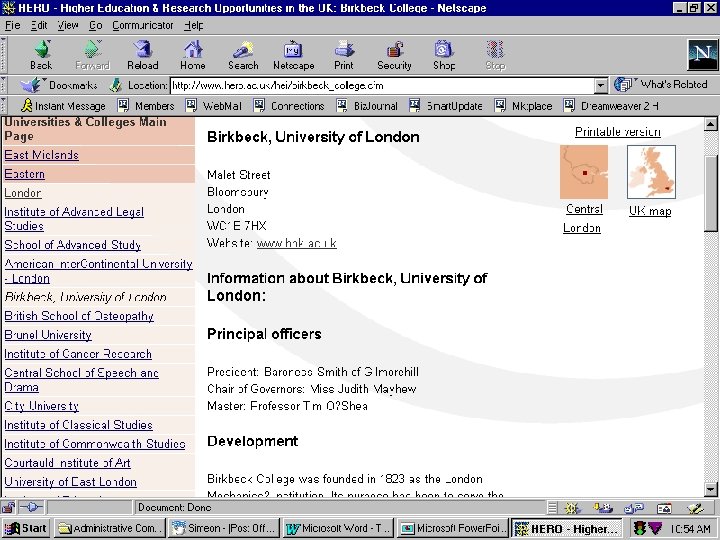Viewport: 720px width, 540px height.
Task: Open the View menu
Action: (68, 25)
